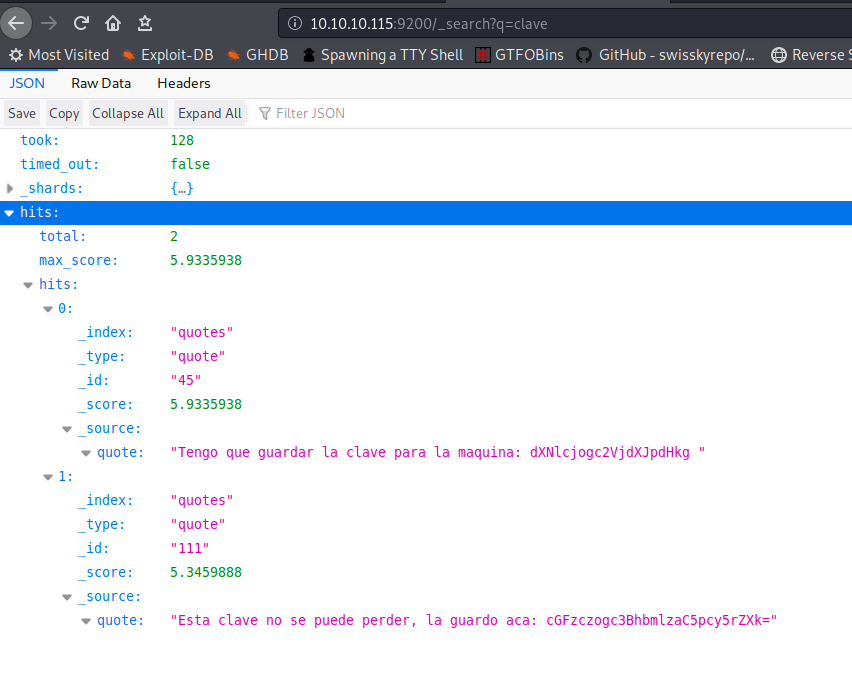Click the quote text containing dXNlcjogc2VjdXJpdHkg
852x675 pixels.
(437, 453)
